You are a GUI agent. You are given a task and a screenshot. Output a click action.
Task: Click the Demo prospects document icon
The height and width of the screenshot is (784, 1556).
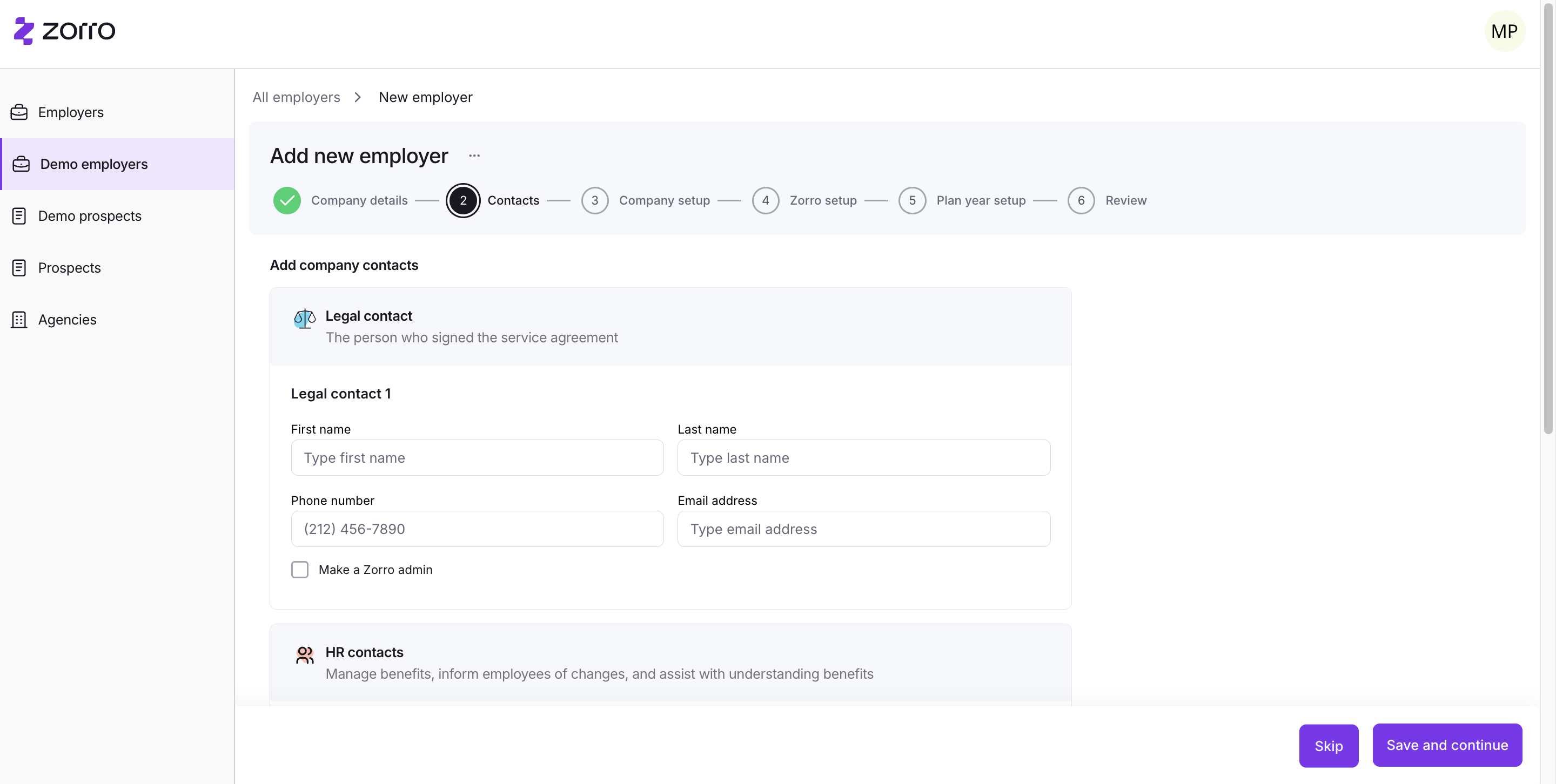pos(19,216)
